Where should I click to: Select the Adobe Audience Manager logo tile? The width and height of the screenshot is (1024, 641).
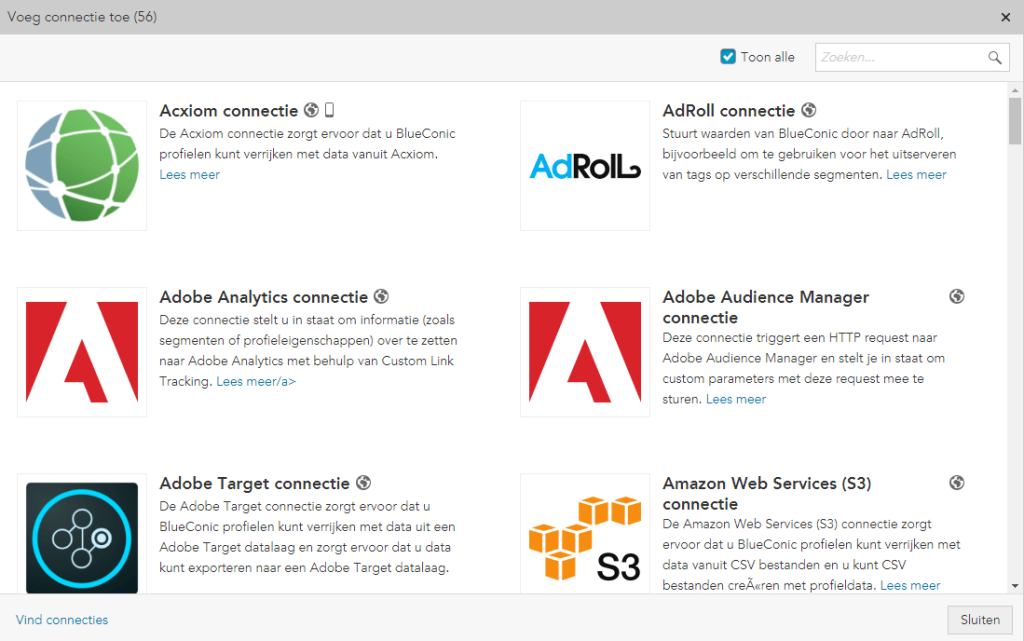(x=585, y=352)
